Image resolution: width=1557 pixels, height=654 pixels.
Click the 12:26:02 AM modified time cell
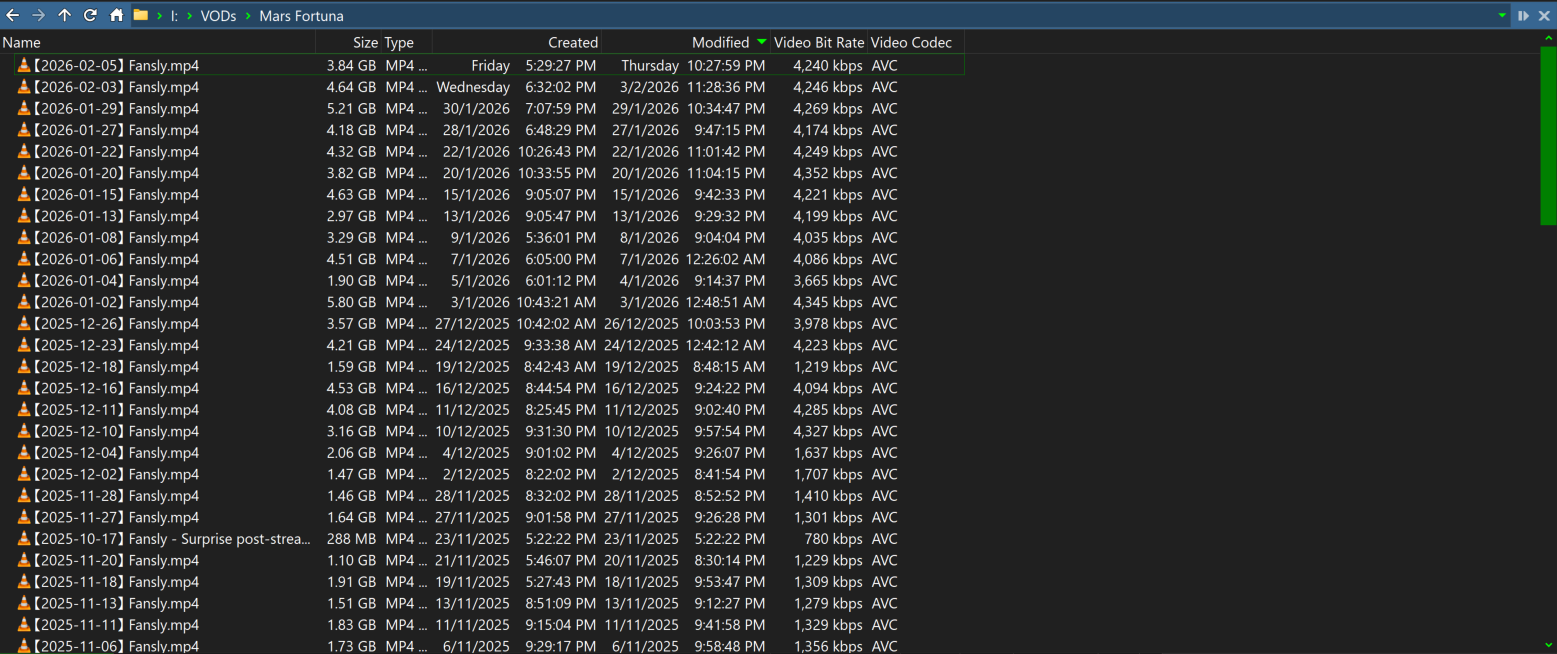tap(726, 259)
